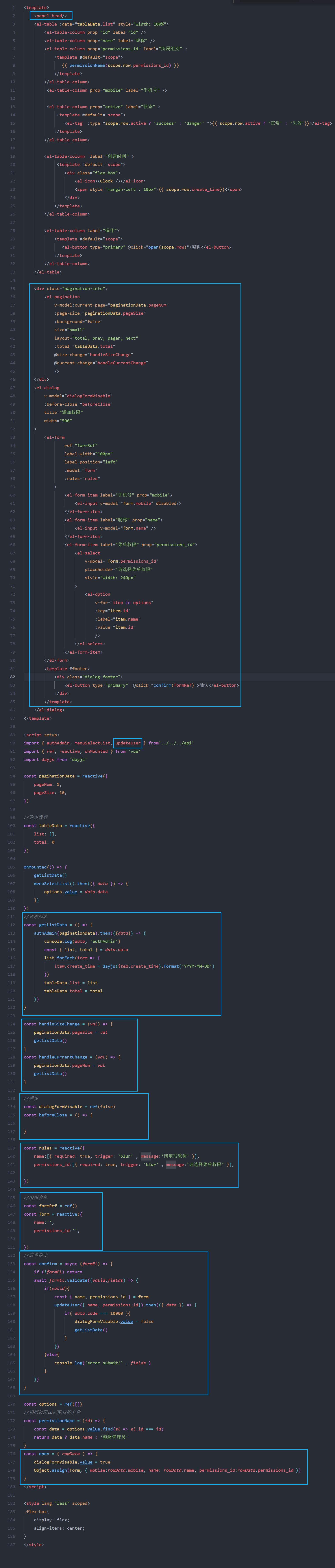Click the <script setup> tag
Viewport: 335px width, 1568px height.
click(x=41, y=735)
